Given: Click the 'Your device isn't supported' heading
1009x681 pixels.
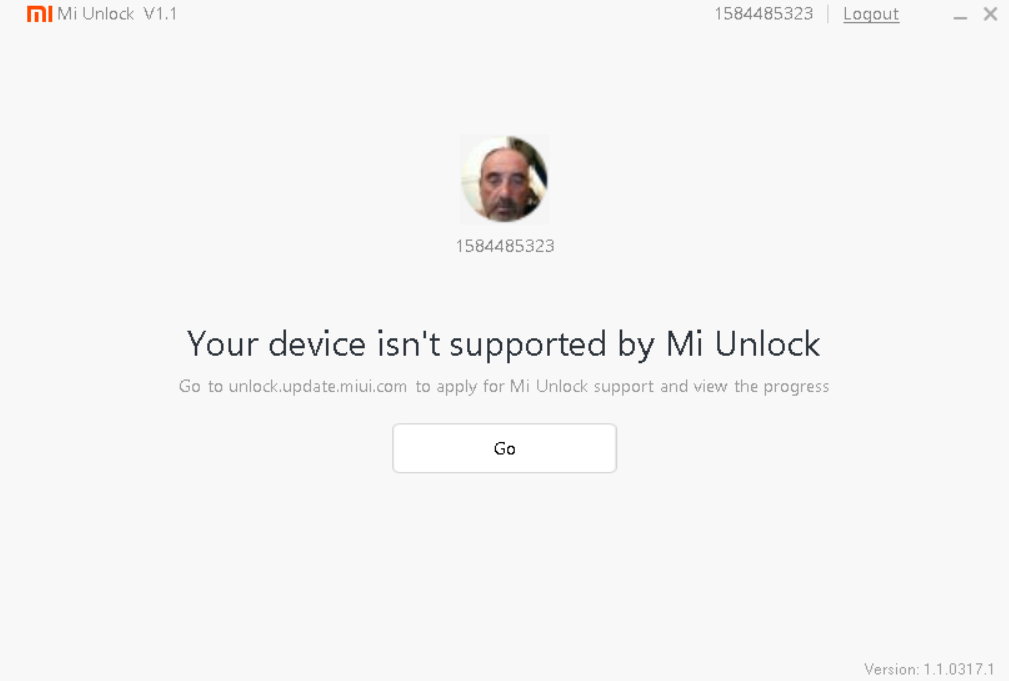Looking at the screenshot, I should [x=503, y=344].
